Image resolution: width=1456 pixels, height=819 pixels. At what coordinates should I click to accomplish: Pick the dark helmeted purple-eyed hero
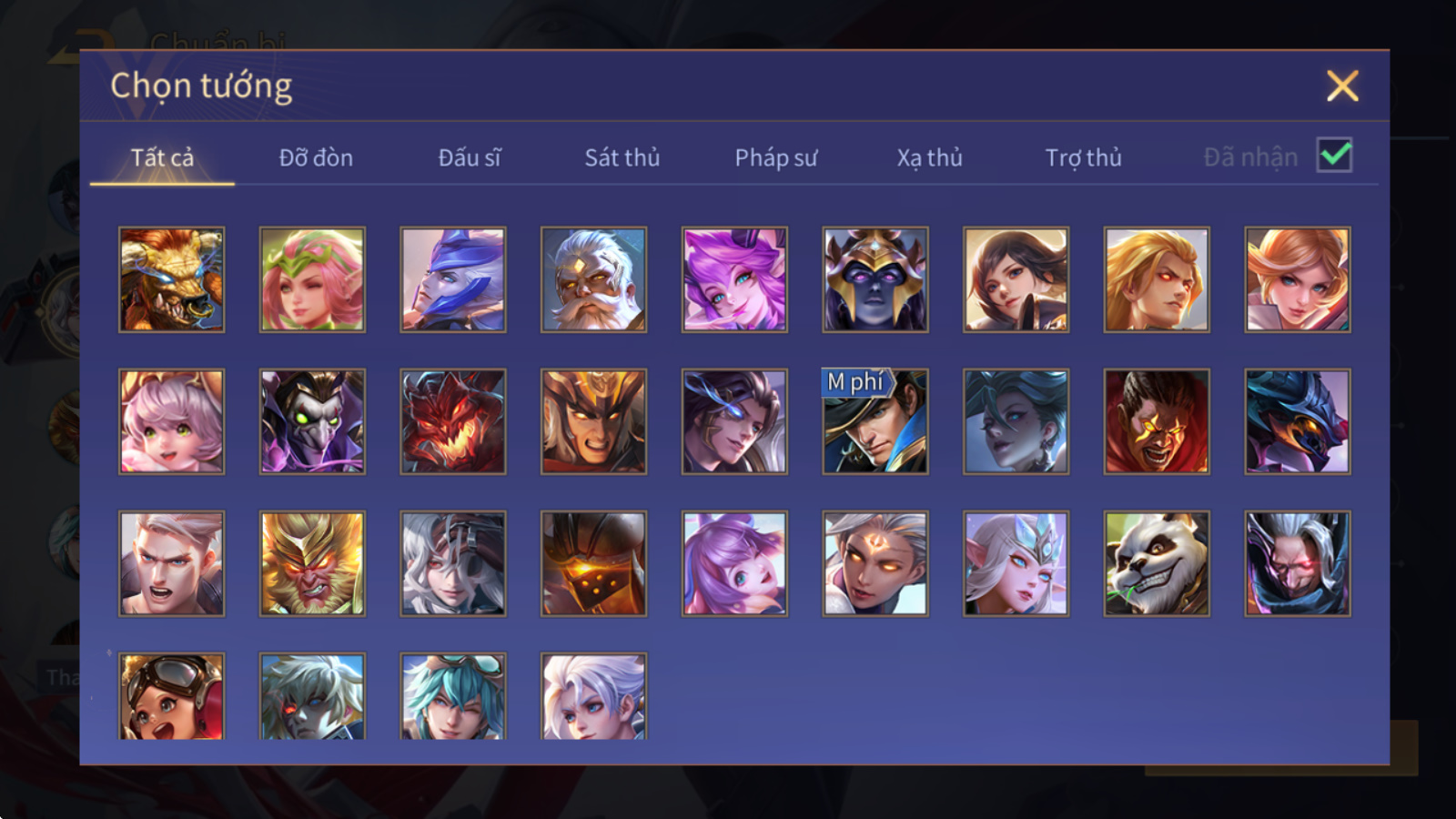pyautogui.click(x=875, y=279)
